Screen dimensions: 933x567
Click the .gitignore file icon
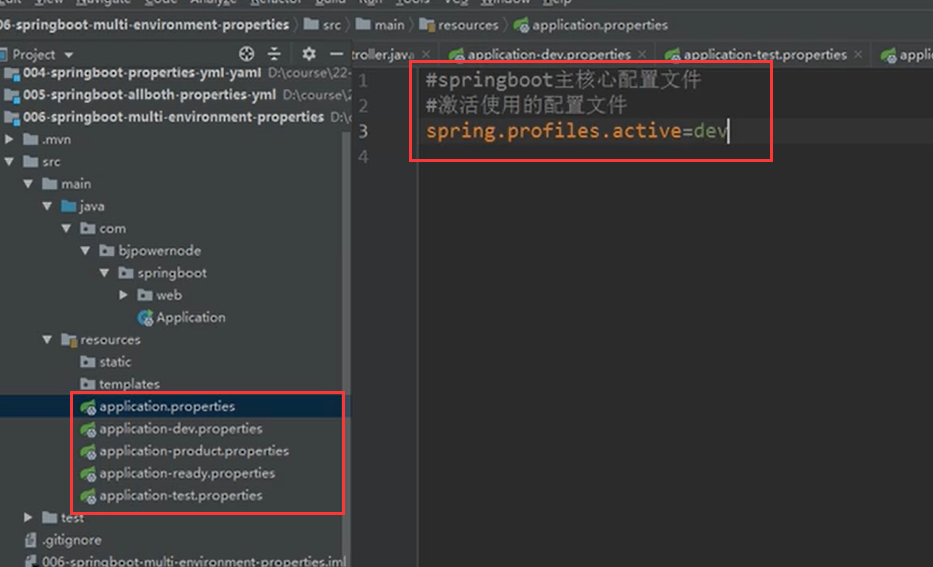coord(31,540)
